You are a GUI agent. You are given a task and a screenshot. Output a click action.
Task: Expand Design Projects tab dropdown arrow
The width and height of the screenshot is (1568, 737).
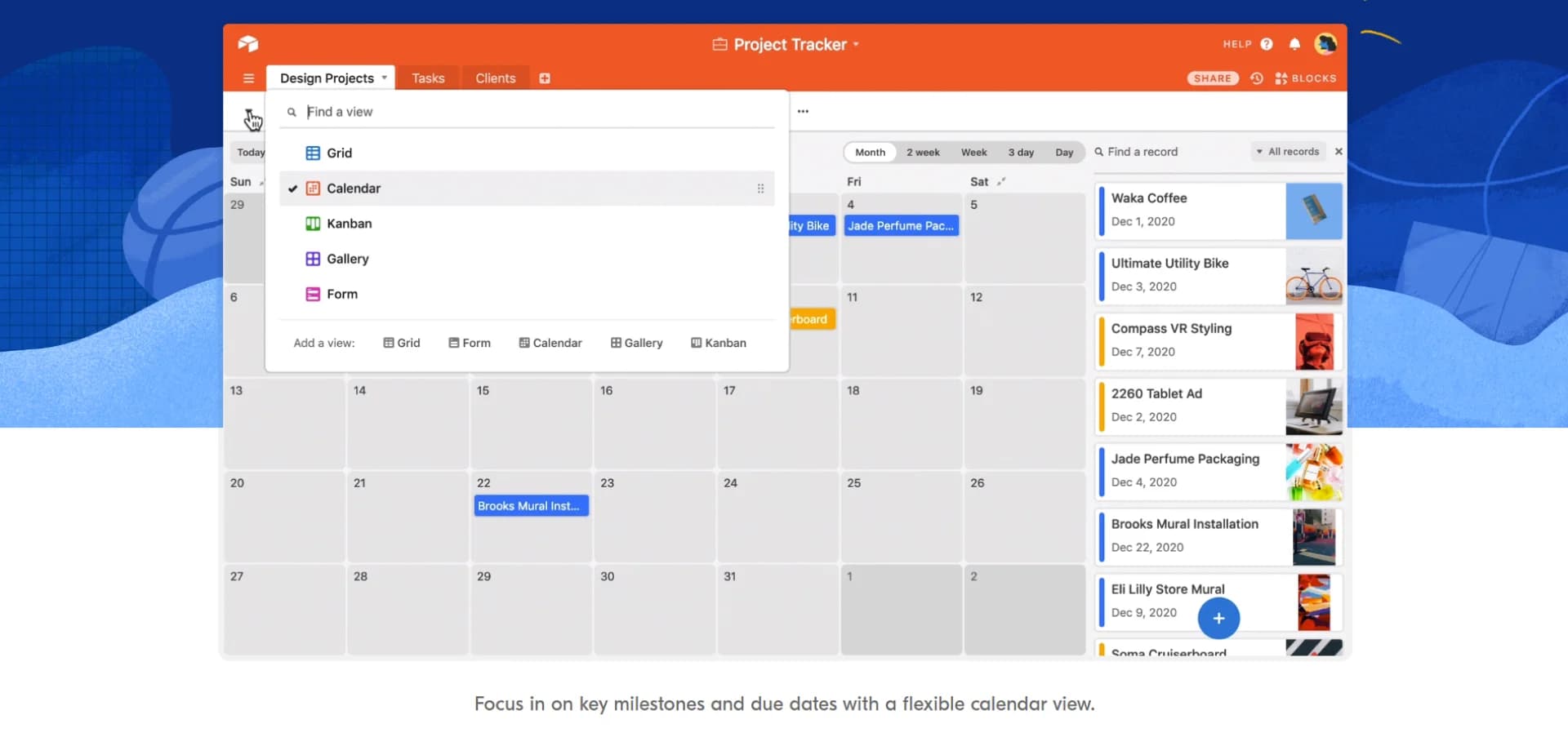[x=385, y=78]
